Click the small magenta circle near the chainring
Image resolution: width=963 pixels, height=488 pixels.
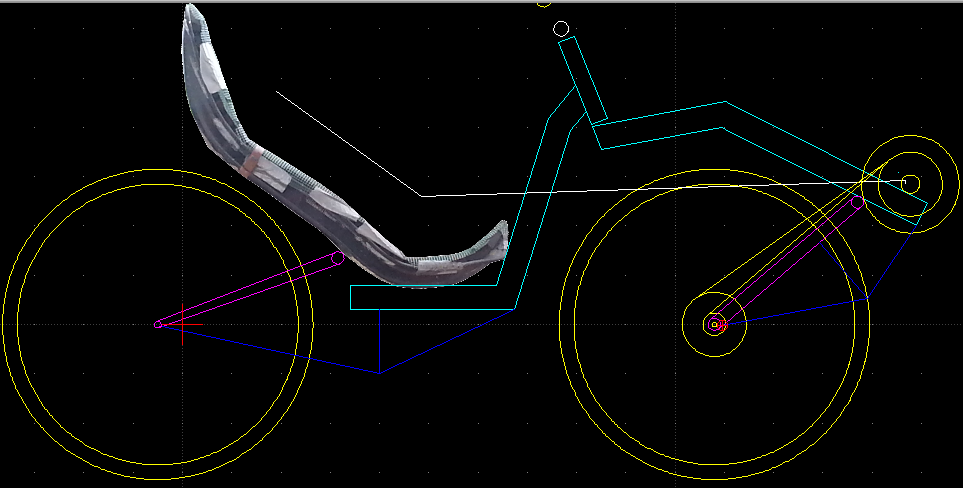(857, 202)
